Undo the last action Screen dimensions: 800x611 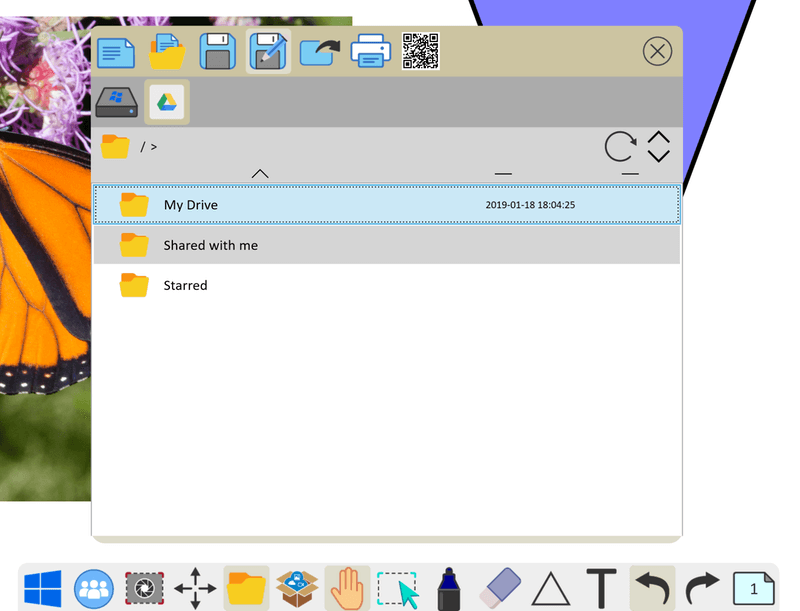tap(652, 588)
